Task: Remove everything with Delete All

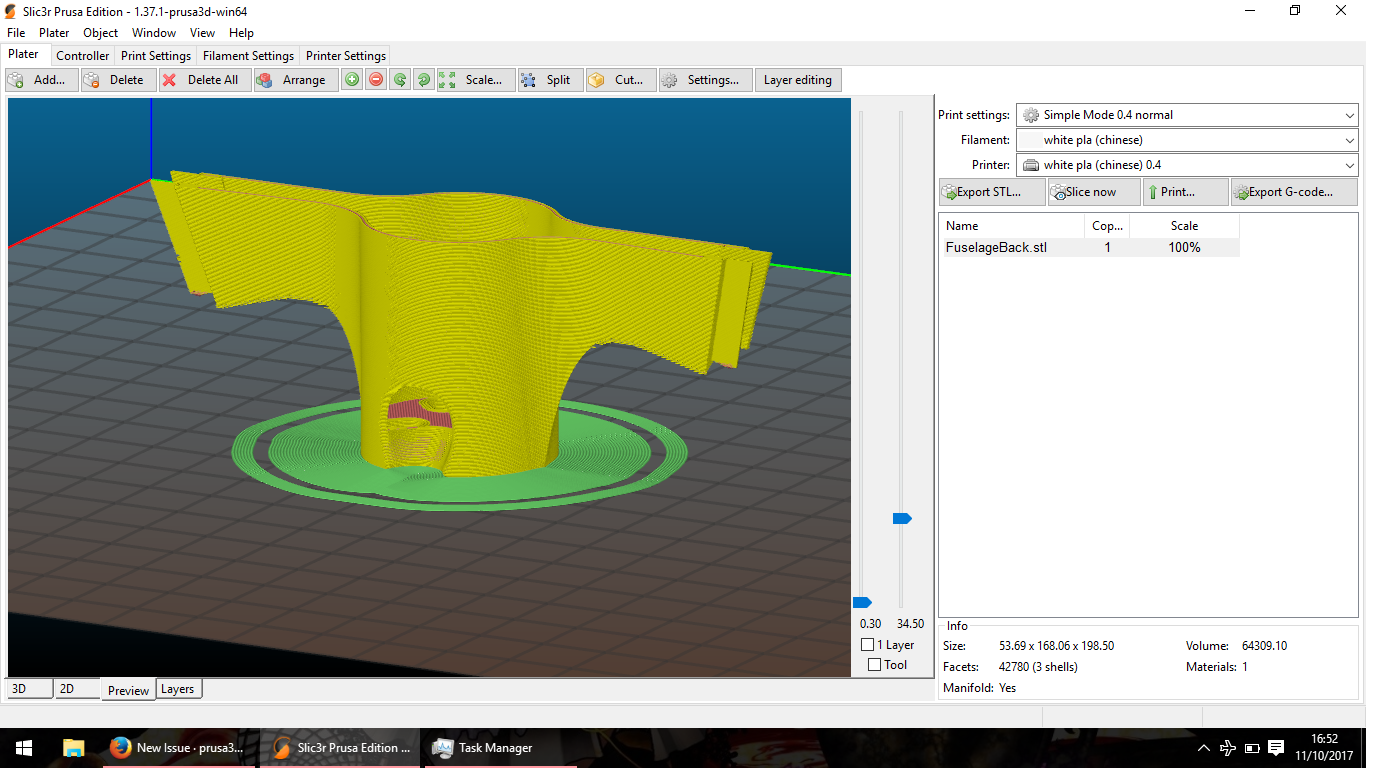Action: 205,80
